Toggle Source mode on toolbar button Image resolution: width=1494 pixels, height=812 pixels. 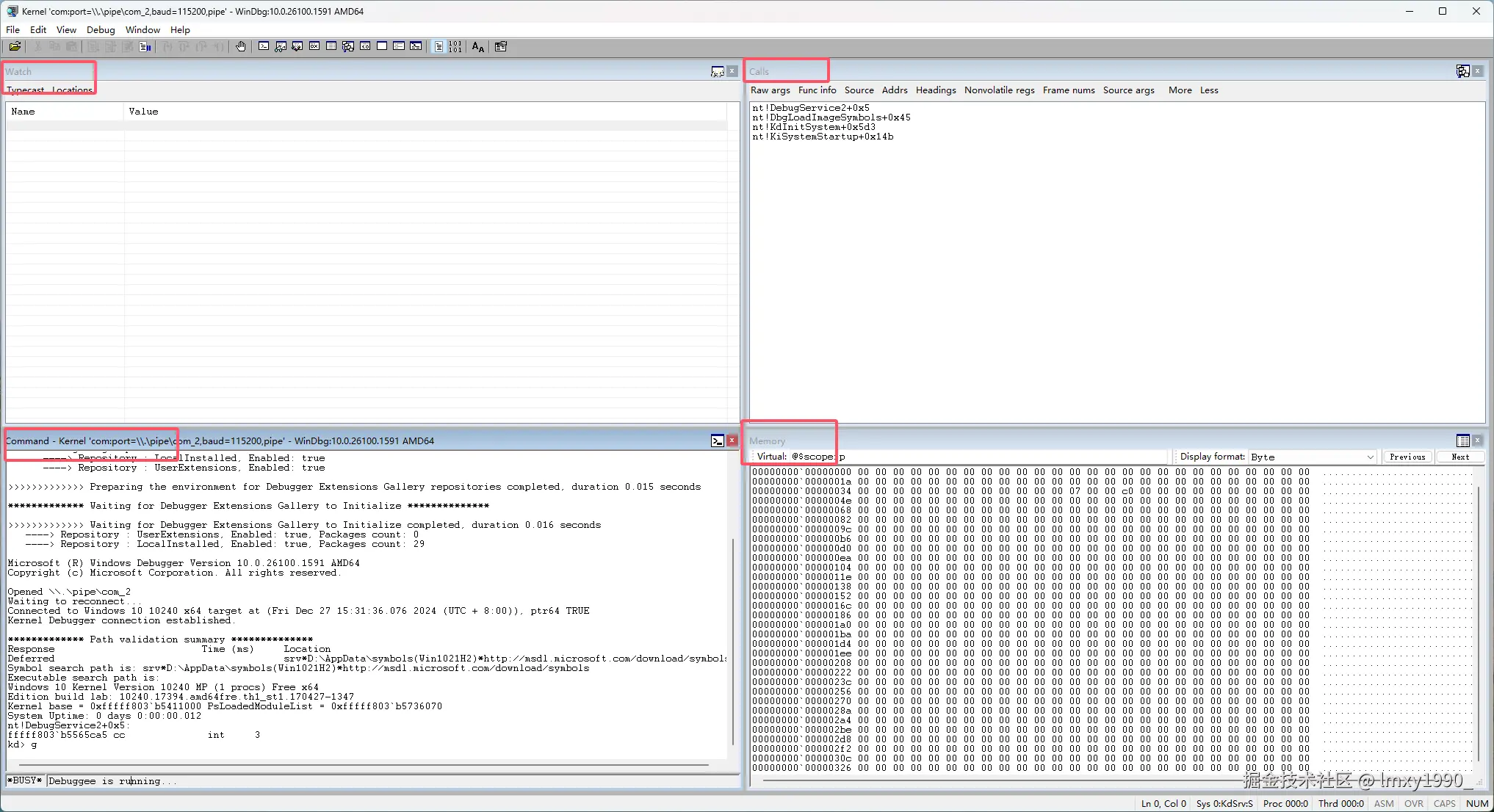point(439,46)
